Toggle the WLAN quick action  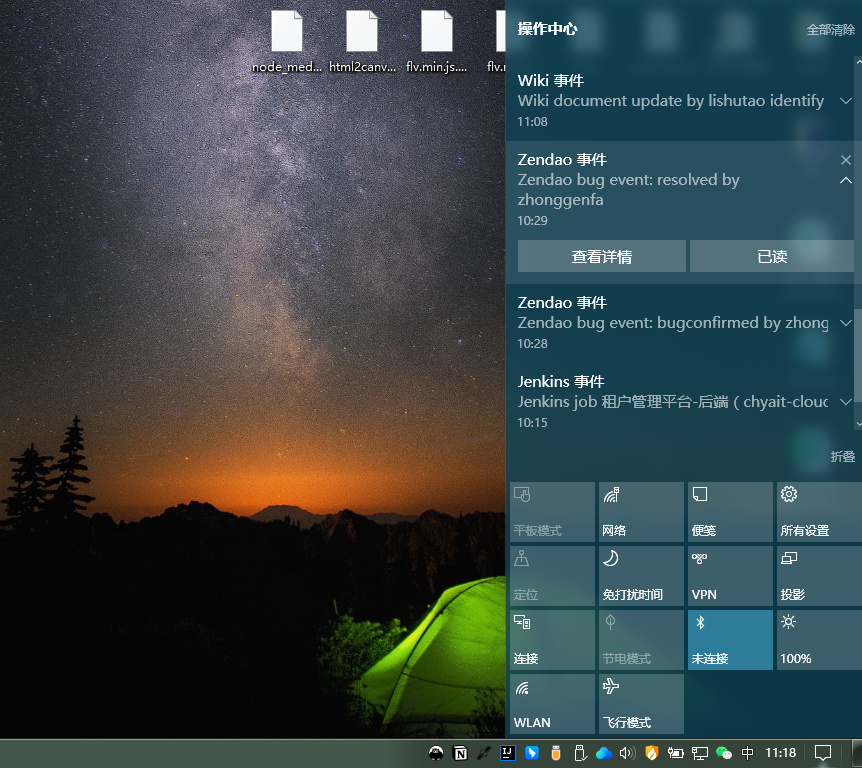click(552, 703)
